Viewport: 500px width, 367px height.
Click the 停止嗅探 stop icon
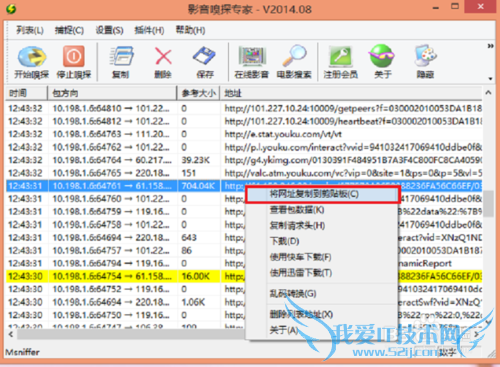coord(74,62)
